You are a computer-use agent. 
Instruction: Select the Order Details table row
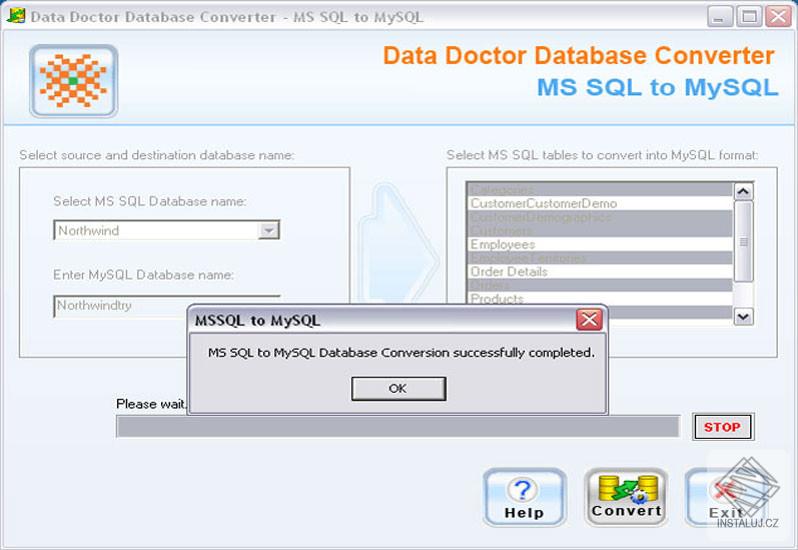[600, 272]
